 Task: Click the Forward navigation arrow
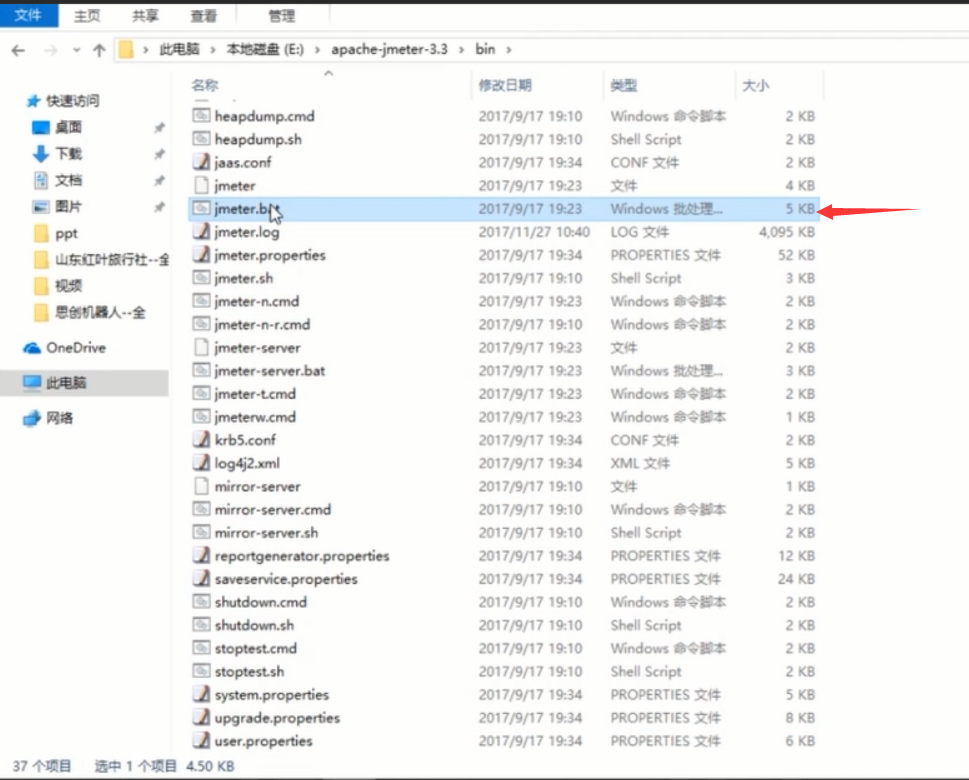[x=51, y=50]
